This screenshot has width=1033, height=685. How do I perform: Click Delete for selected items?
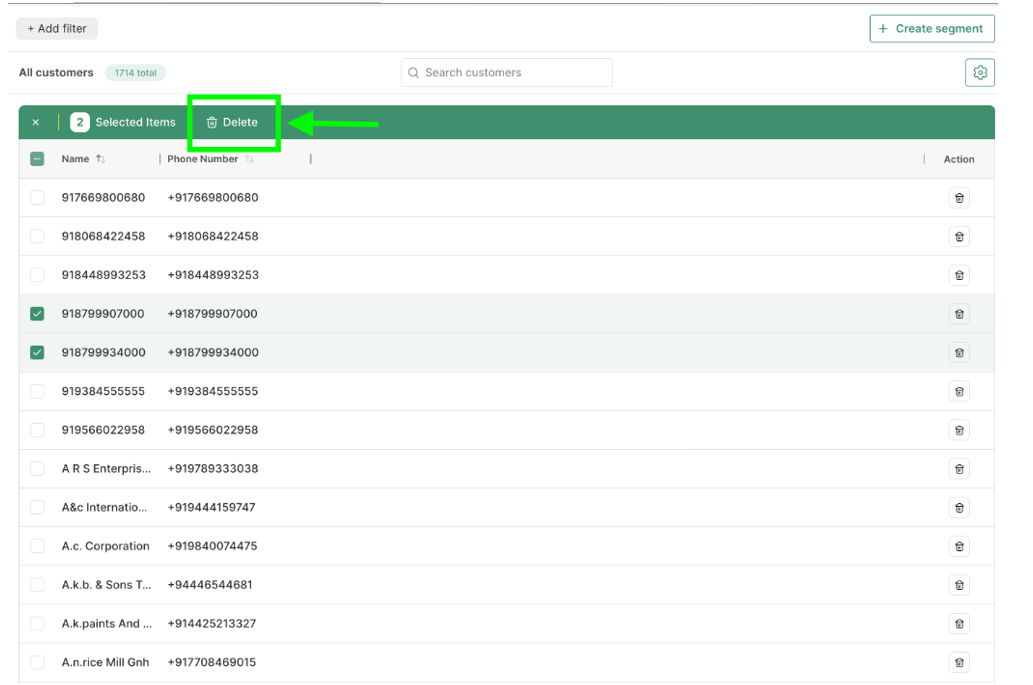click(232, 123)
